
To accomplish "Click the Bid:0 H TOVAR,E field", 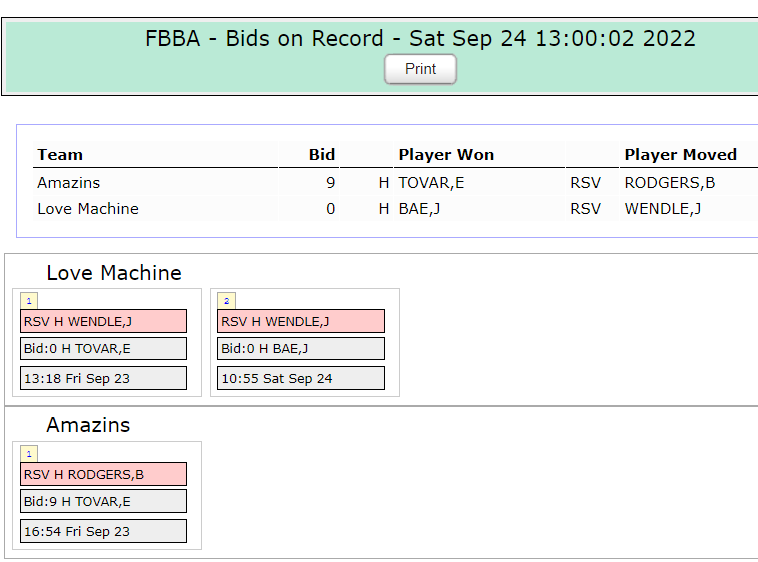I will pos(103,348).
